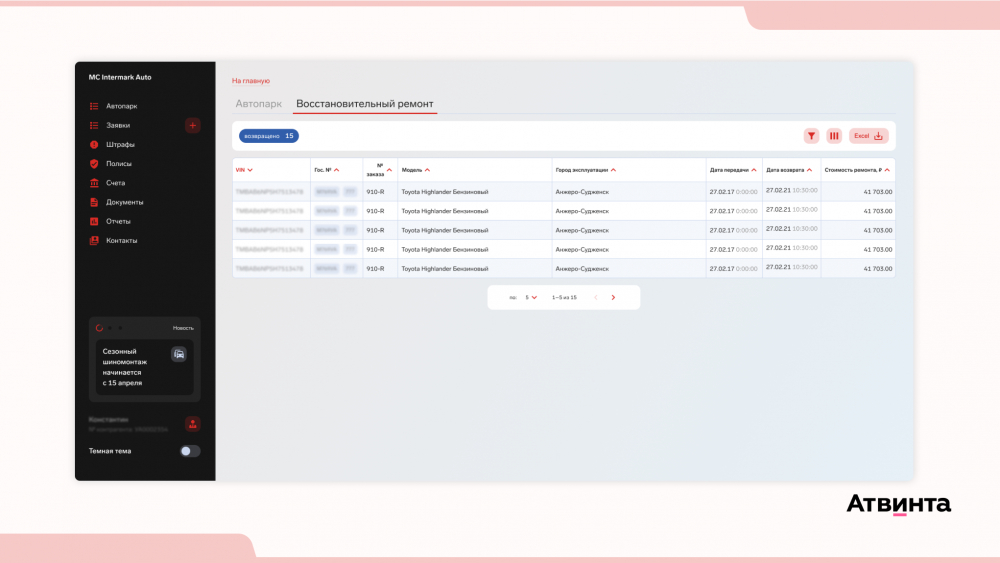1000x563 pixels.
Task: Select the Восстановительный ремонт tab
Action: [365, 104]
